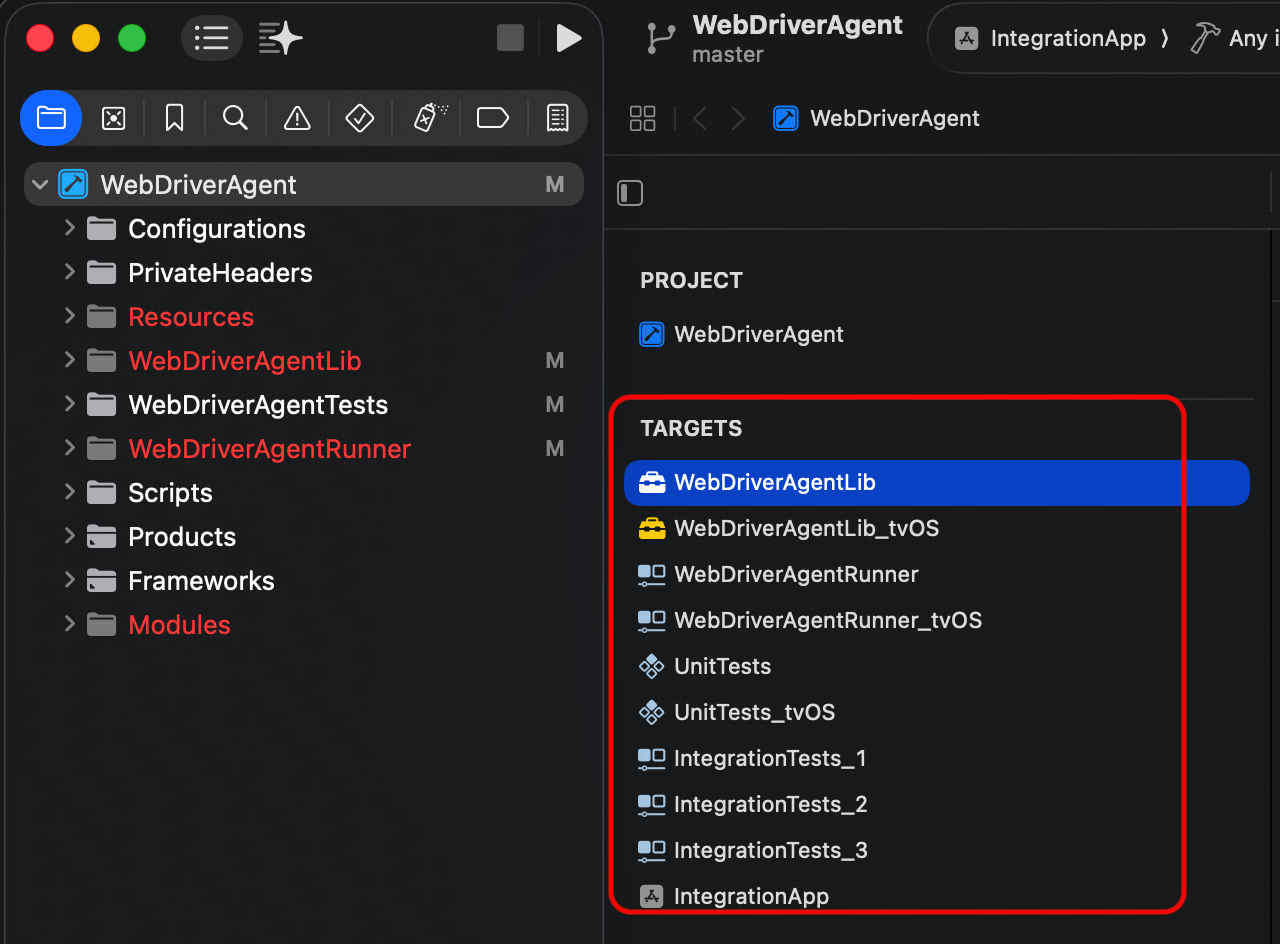Viewport: 1280px width, 944px height.
Task: Toggle the project targets list sidebar
Action: point(630,193)
